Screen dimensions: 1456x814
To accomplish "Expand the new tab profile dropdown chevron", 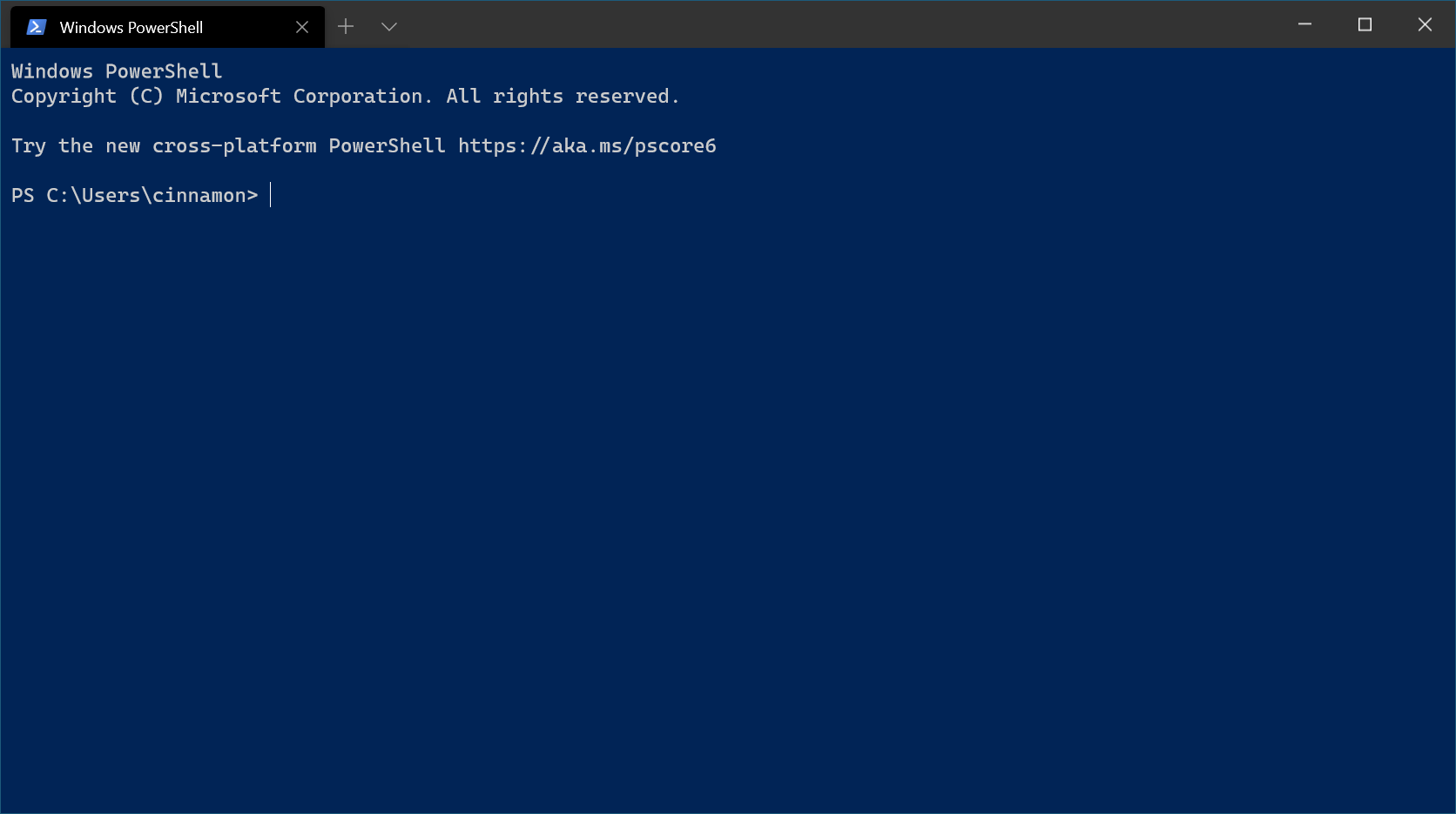I will pyautogui.click(x=389, y=27).
